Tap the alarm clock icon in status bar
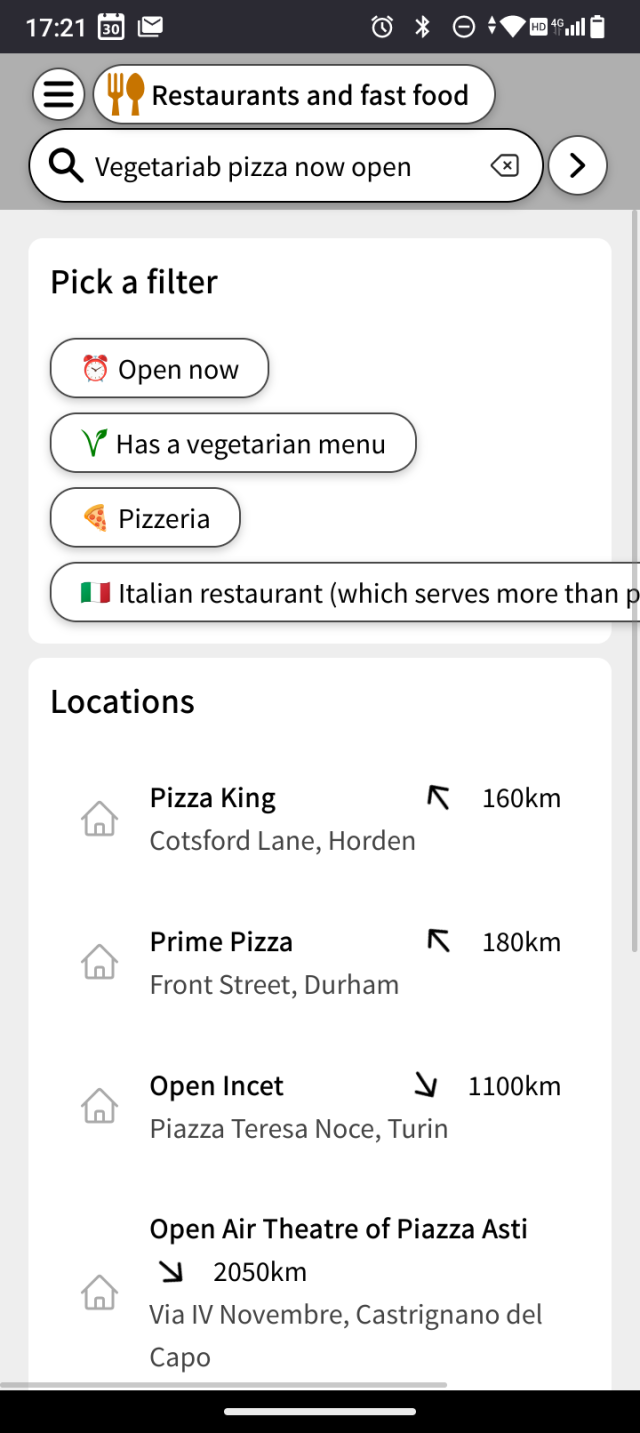Image resolution: width=640 pixels, height=1433 pixels. click(x=382, y=27)
